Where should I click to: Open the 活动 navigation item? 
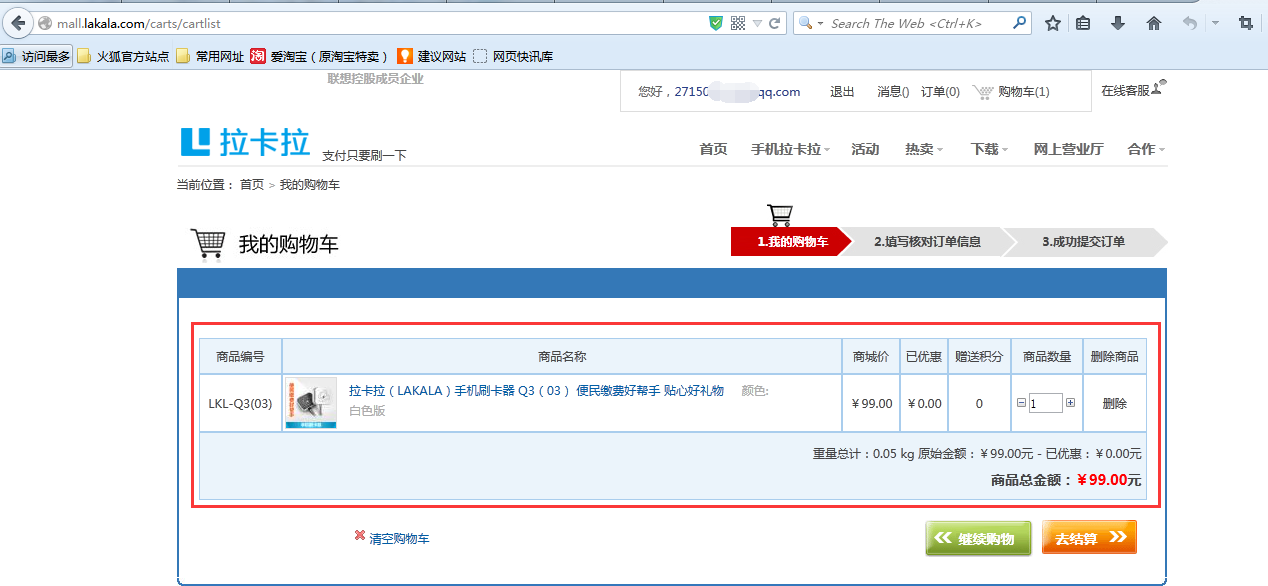tap(865, 149)
